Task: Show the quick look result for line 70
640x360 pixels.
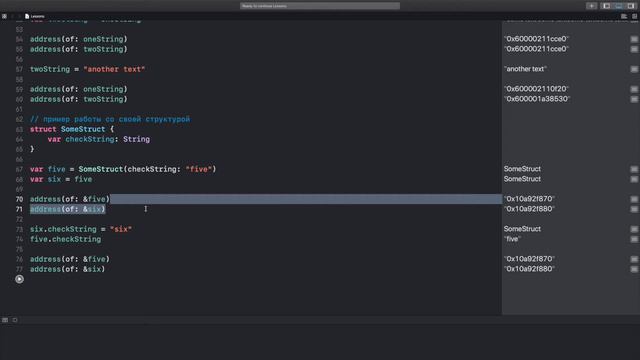Action: pos(634,199)
